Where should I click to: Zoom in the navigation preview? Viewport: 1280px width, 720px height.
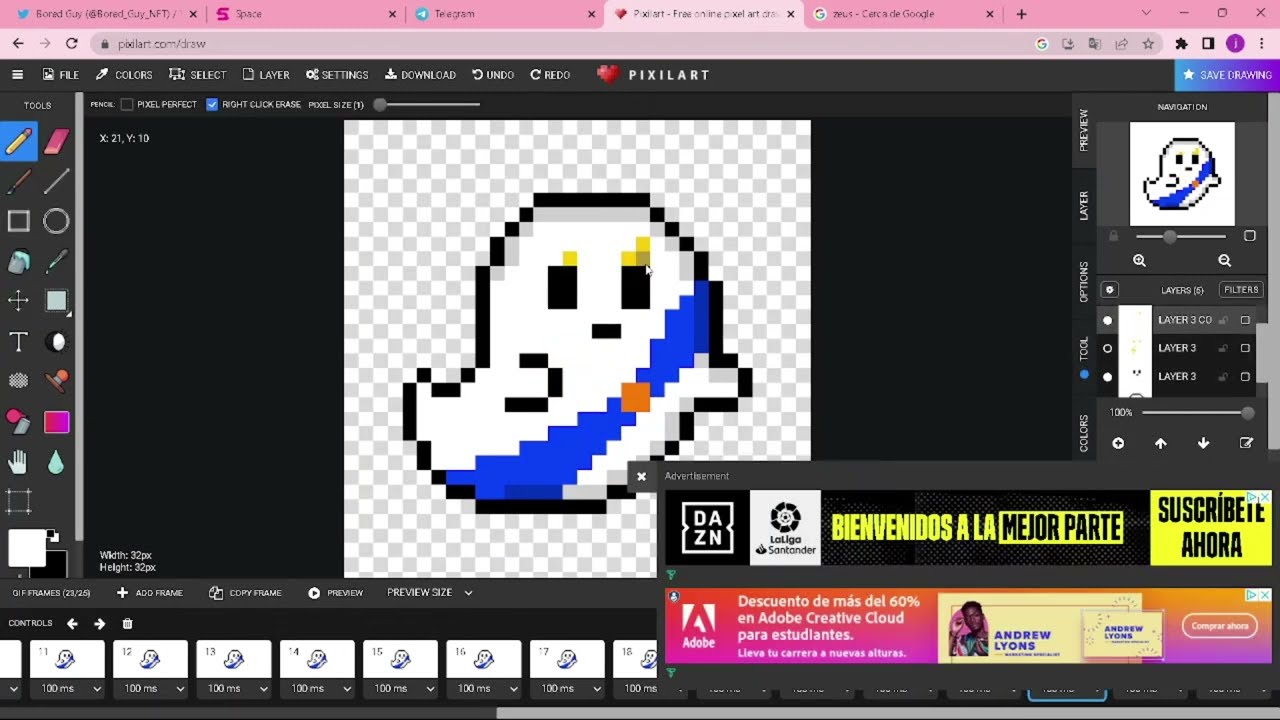click(x=1139, y=260)
